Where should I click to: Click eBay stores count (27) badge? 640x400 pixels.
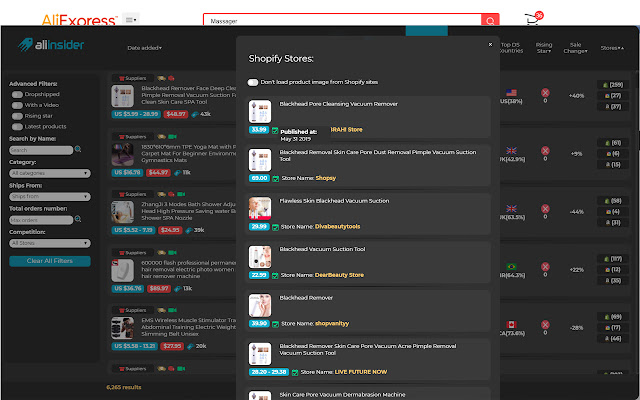613,96
